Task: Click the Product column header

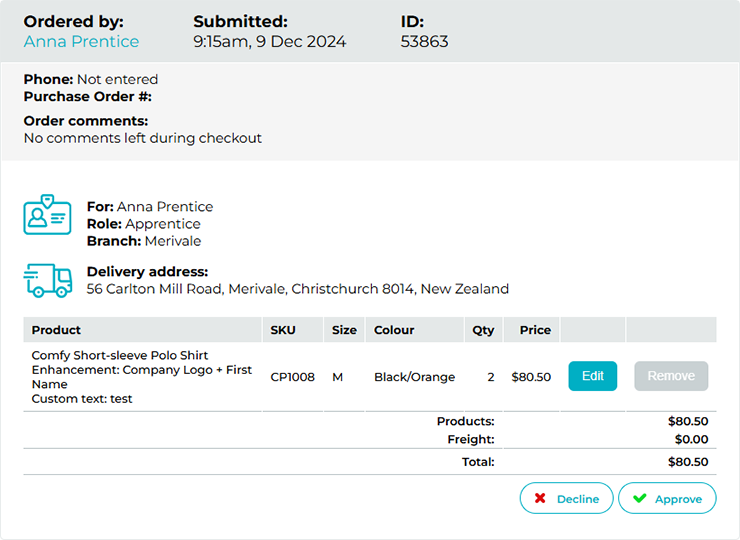Action: [x=56, y=330]
